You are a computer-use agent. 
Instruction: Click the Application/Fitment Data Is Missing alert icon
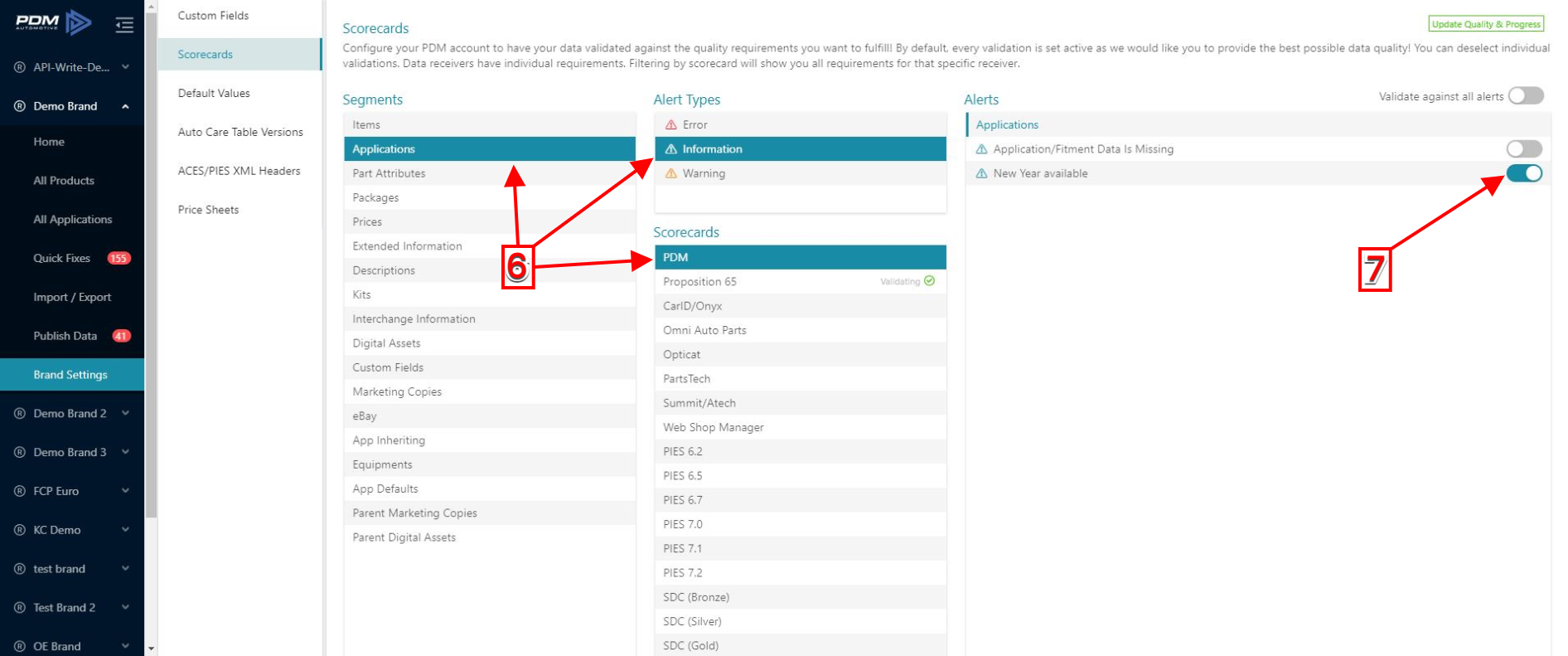[x=981, y=149]
